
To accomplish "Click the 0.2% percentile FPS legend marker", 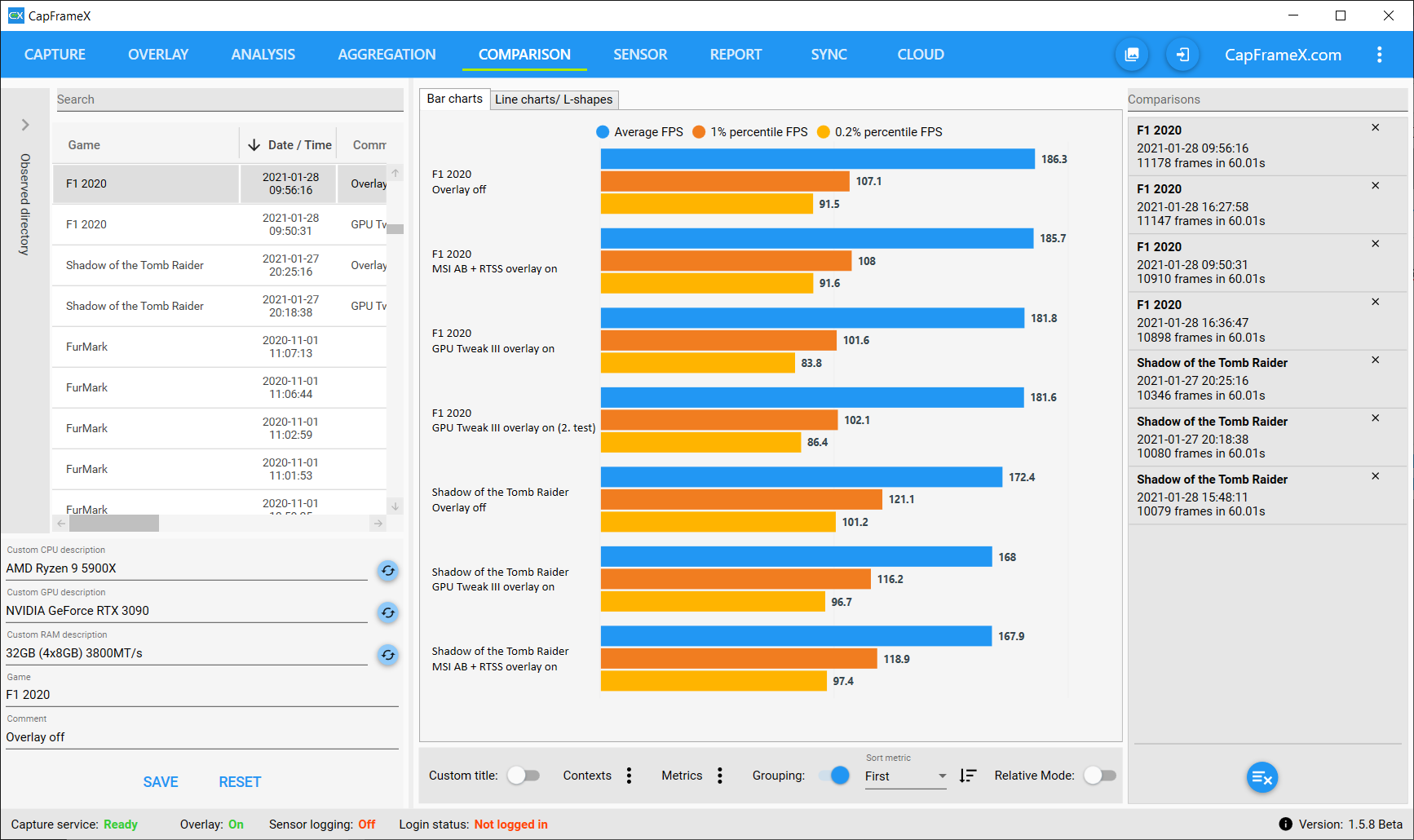I will (x=824, y=132).
